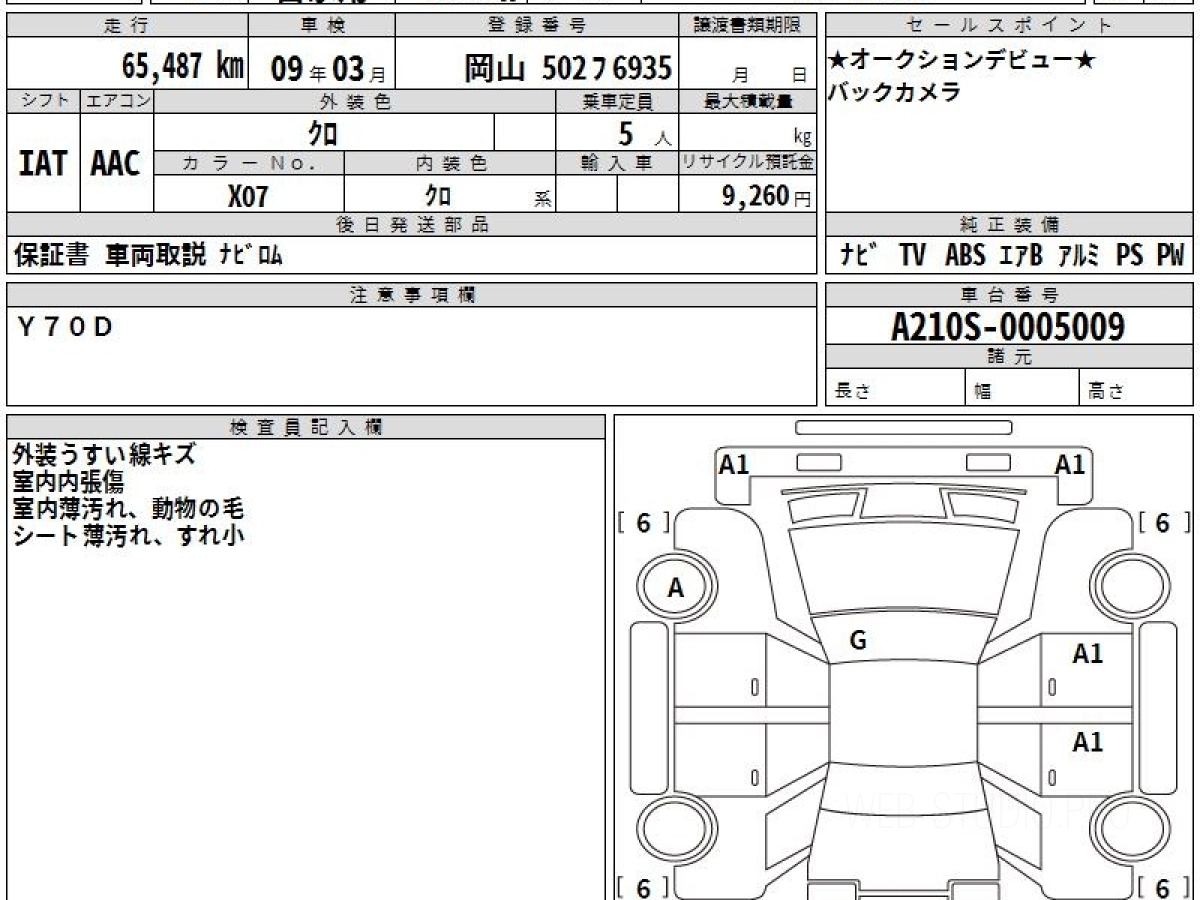Select chassis number A210S-0005009
Screen dimensions: 1200x900
[x=1008, y=326]
